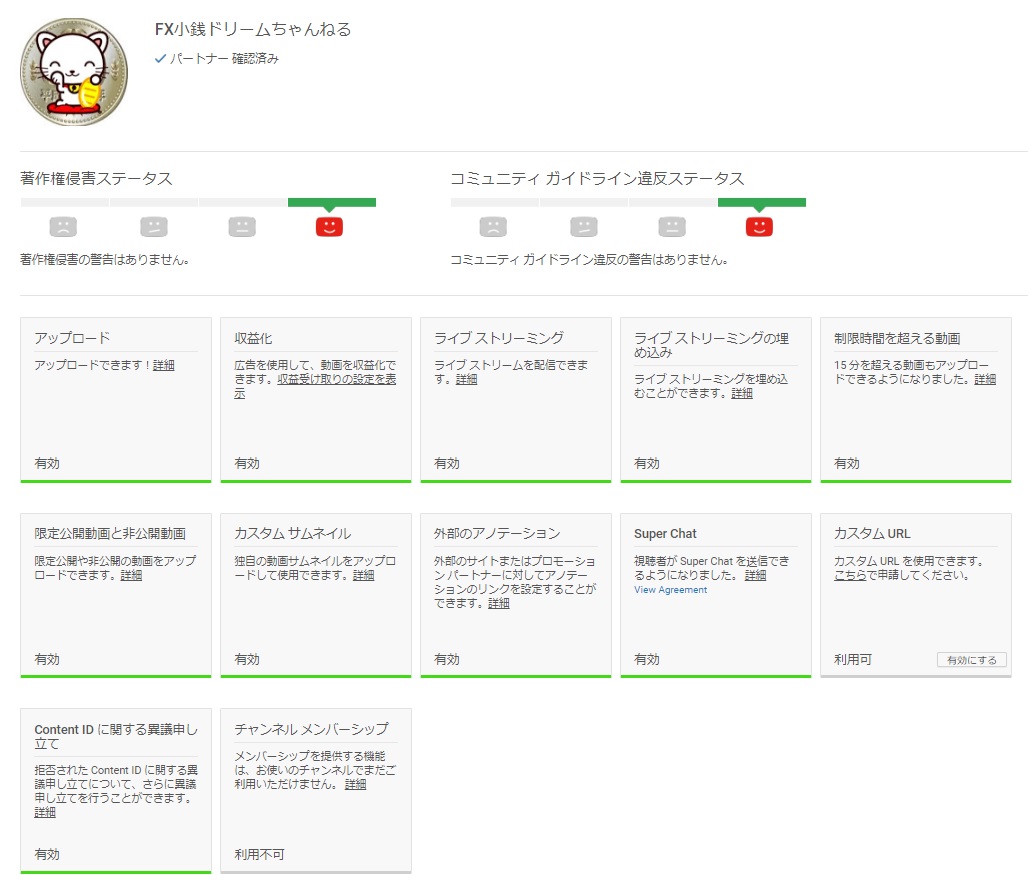Open 詳細 in the Content ID card
Screen dimensions: 1033x883
coord(46,812)
